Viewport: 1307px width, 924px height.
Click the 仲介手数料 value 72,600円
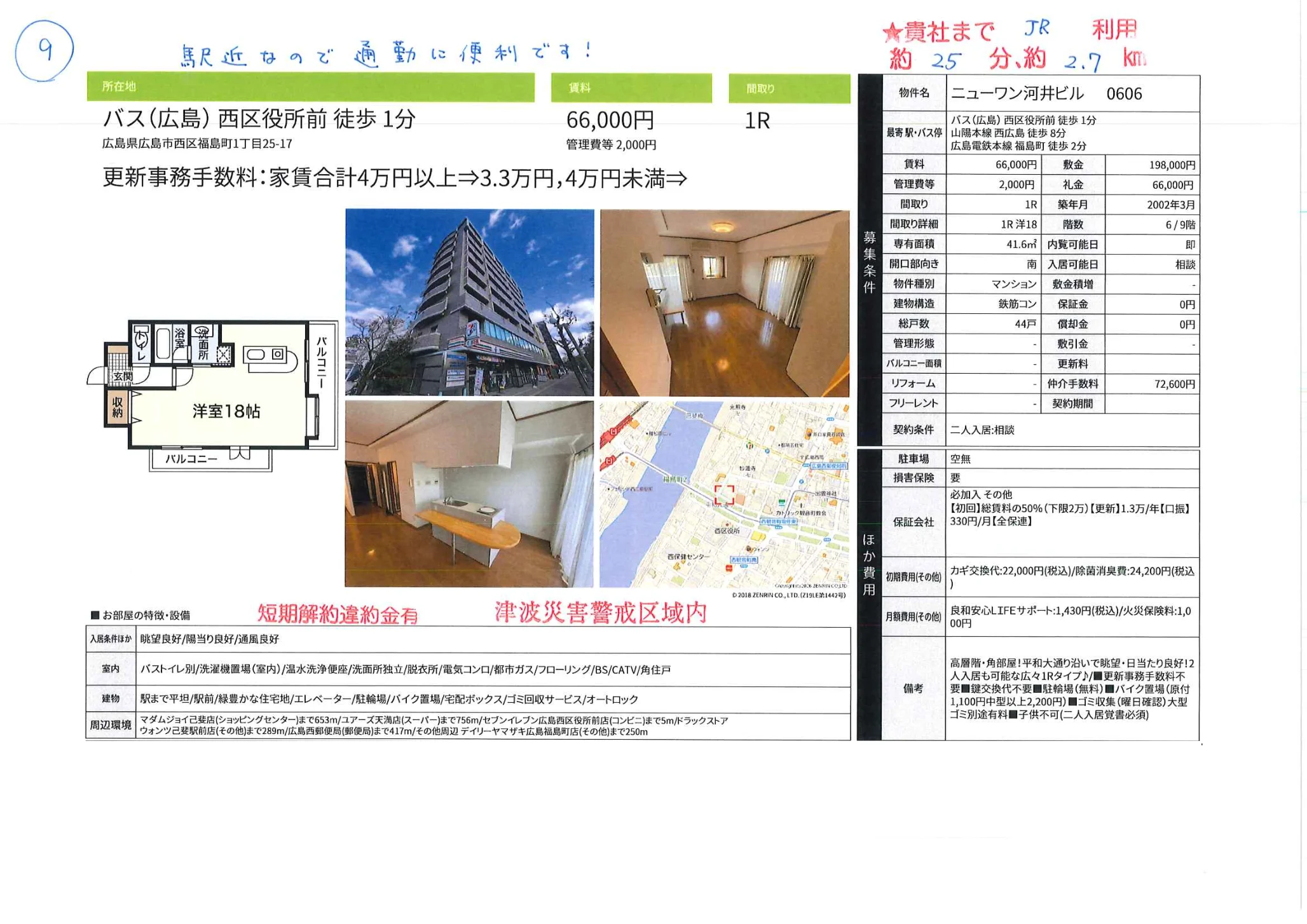tap(1174, 384)
